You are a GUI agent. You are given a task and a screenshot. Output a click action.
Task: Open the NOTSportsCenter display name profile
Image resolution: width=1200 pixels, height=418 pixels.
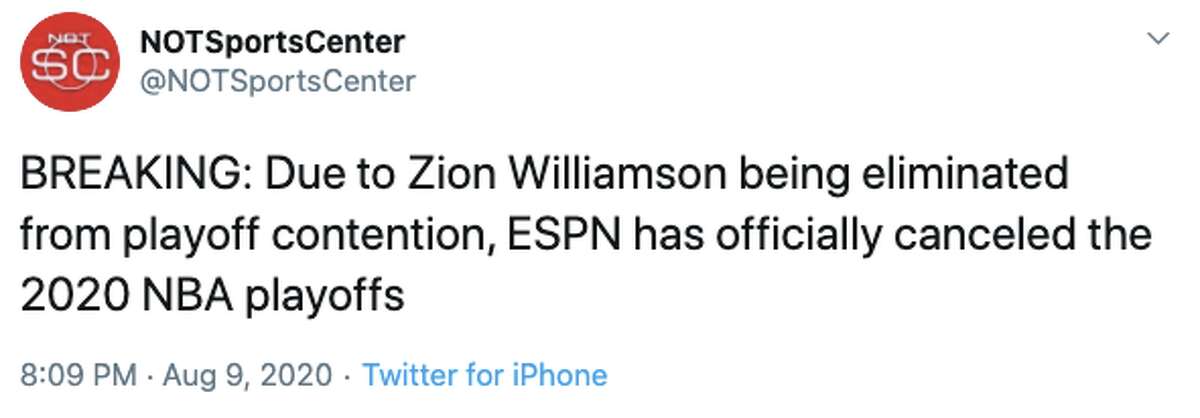(272, 43)
